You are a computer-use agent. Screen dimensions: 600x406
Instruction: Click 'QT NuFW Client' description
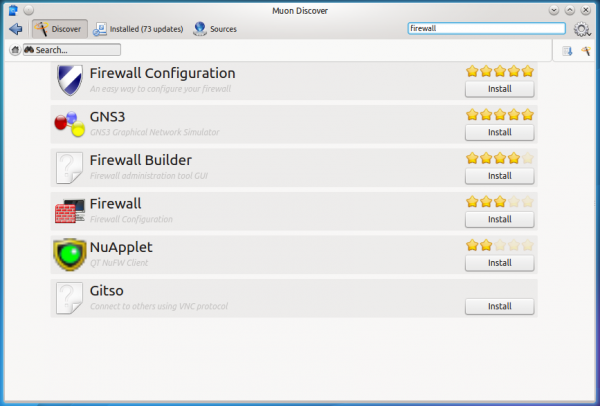pos(119,263)
